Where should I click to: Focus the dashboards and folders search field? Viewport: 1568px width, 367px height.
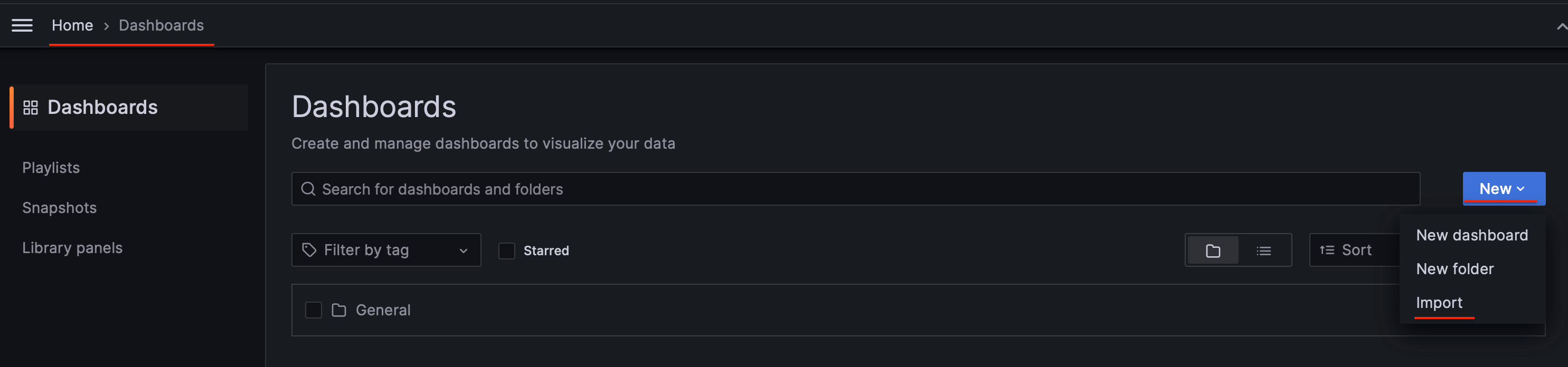(852, 189)
